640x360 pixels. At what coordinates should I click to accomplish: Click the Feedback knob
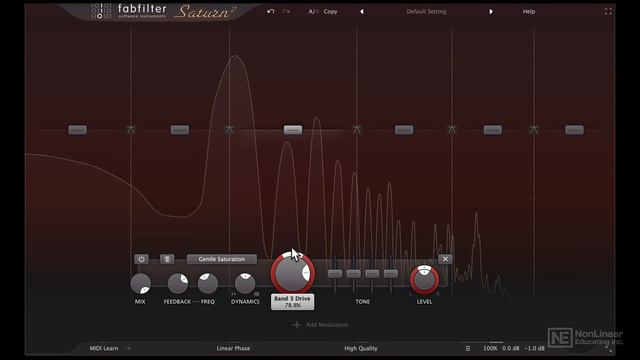click(x=178, y=284)
